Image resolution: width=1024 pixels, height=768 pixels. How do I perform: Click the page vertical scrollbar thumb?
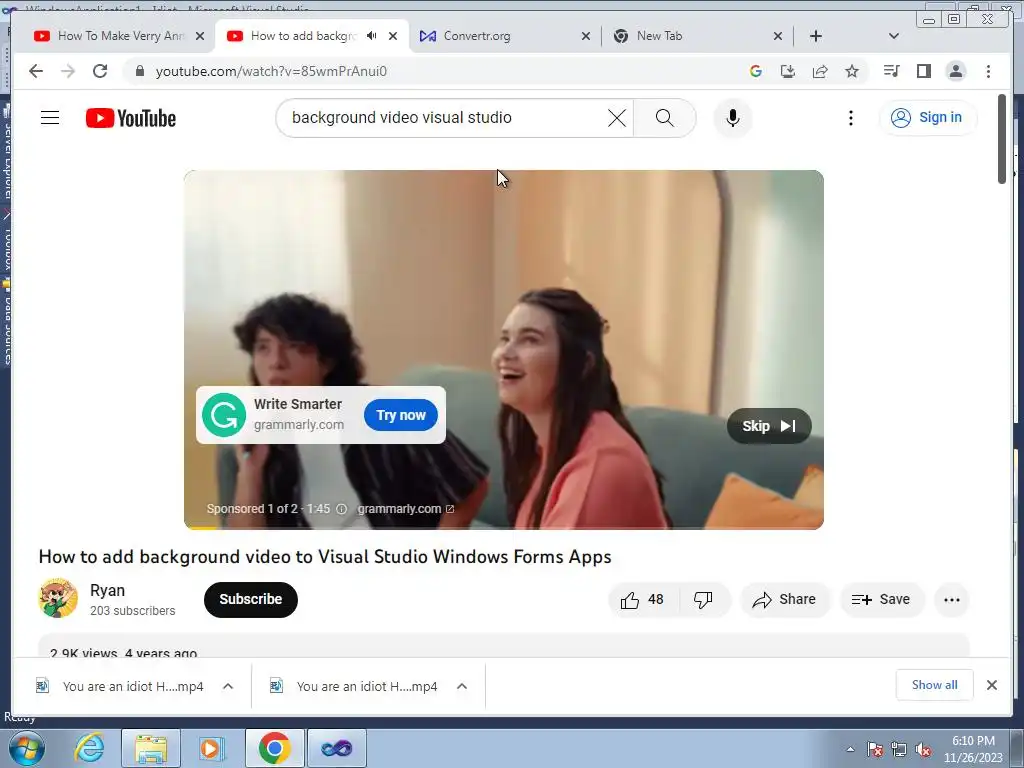pyautogui.click(x=1002, y=139)
